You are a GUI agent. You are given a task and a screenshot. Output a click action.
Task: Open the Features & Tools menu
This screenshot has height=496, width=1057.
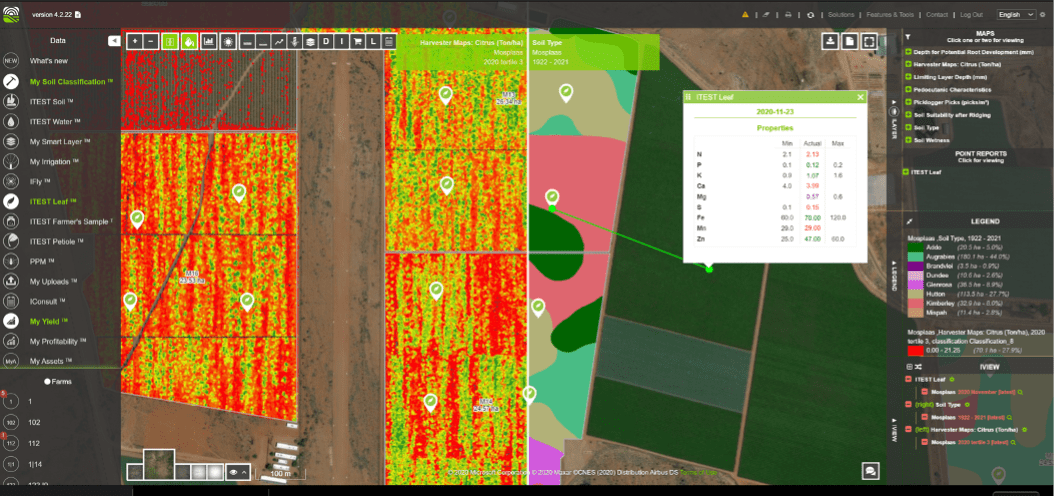coord(890,15)
